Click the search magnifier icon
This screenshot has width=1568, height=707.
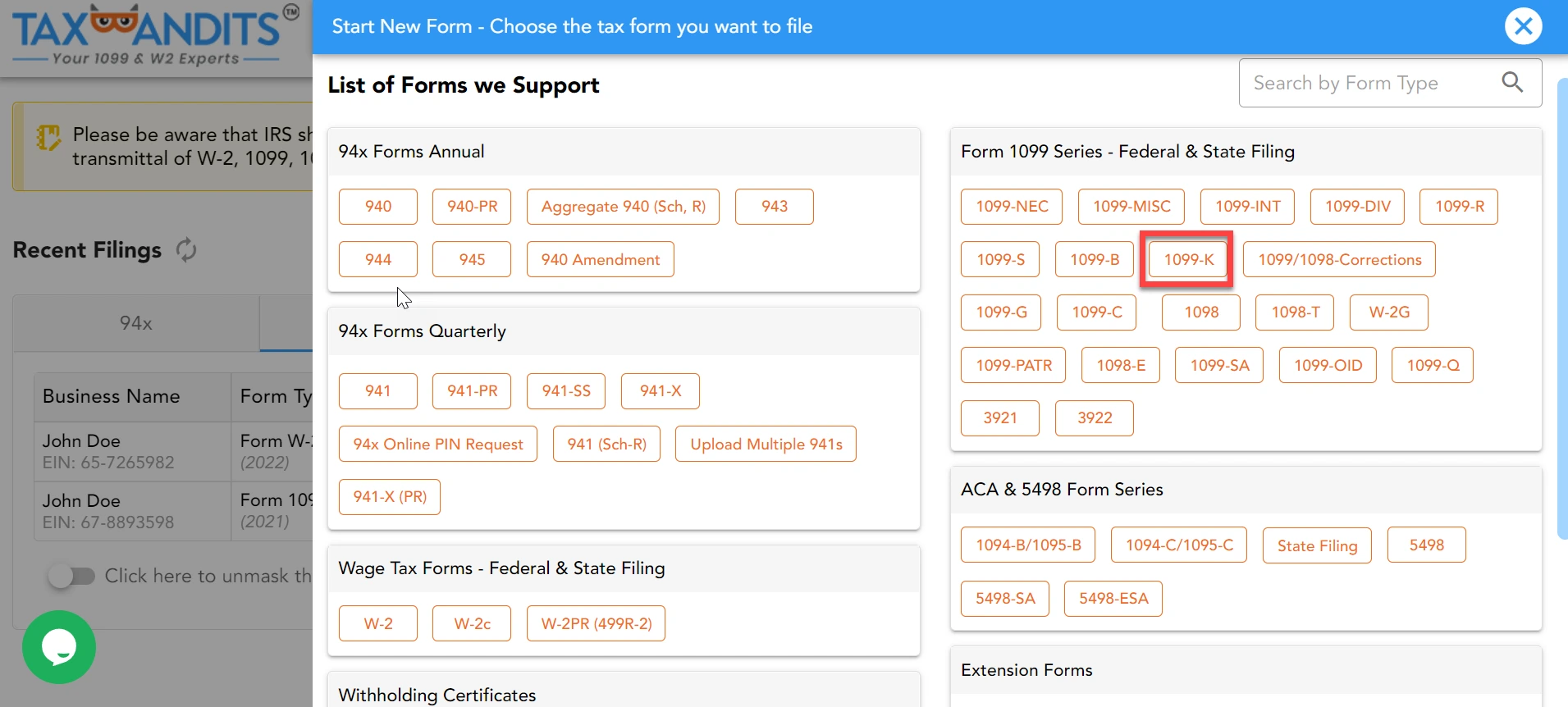tap(1512, 82)
